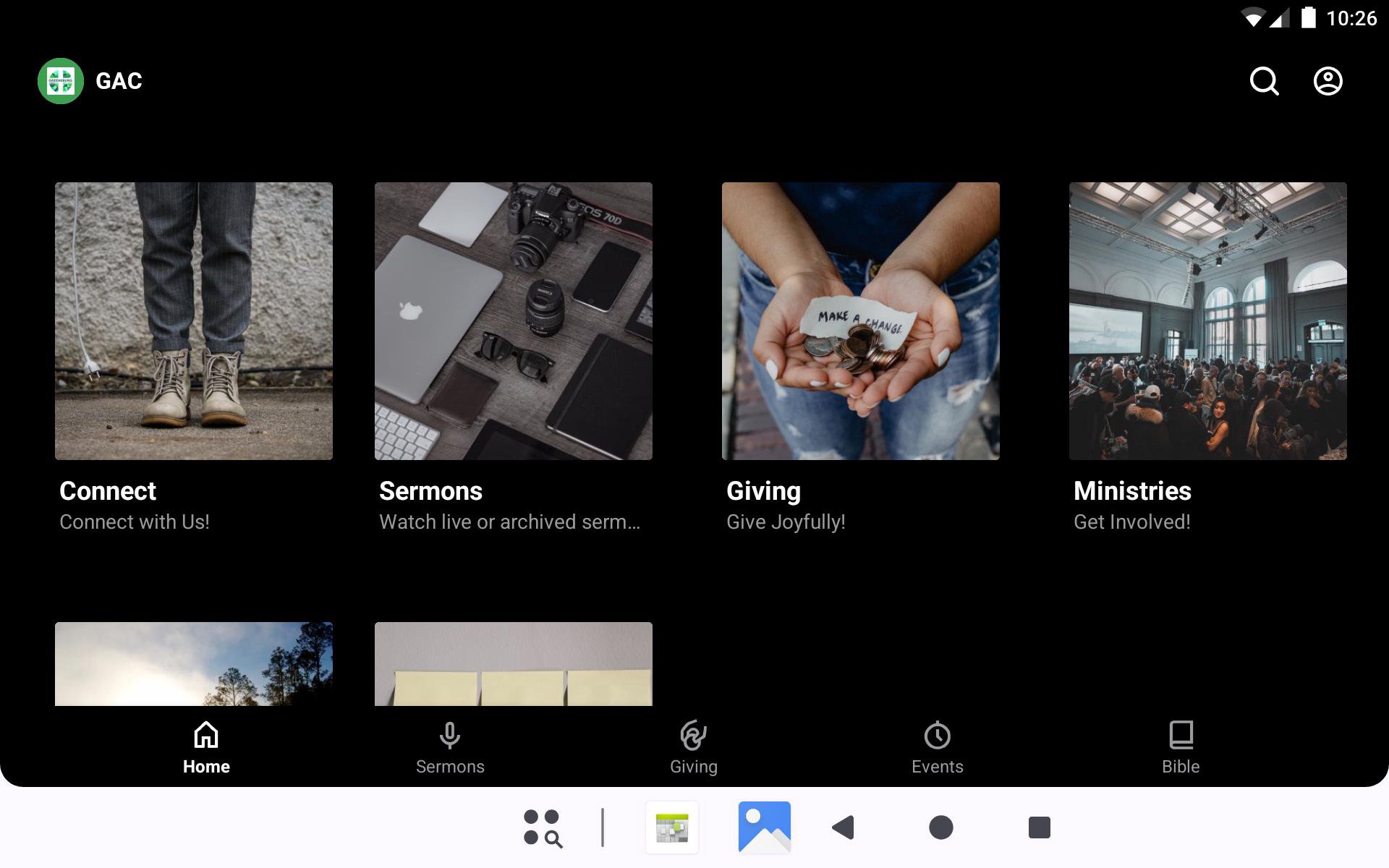Open the Connect boots thumbnail

[194, 321]
